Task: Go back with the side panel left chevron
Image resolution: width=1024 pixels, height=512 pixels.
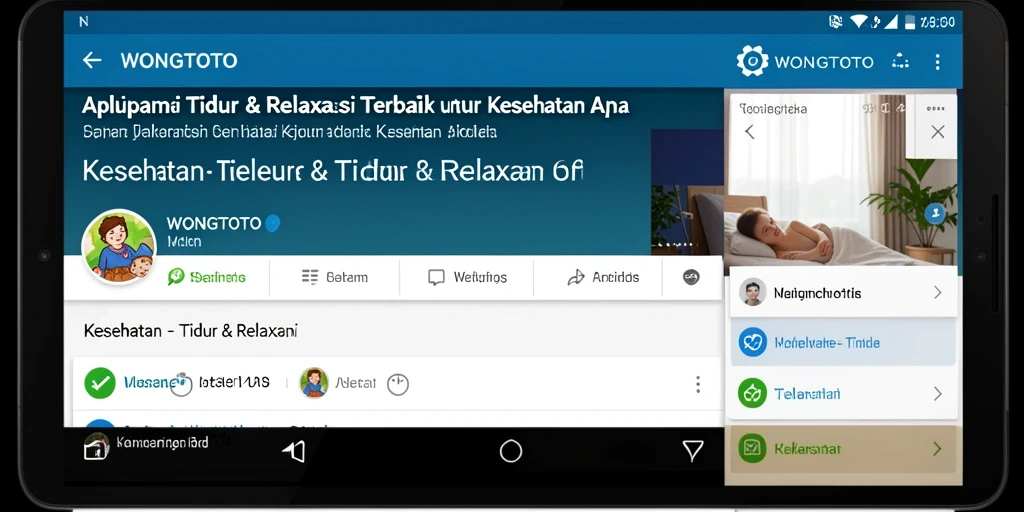Action: coord(750,132)
